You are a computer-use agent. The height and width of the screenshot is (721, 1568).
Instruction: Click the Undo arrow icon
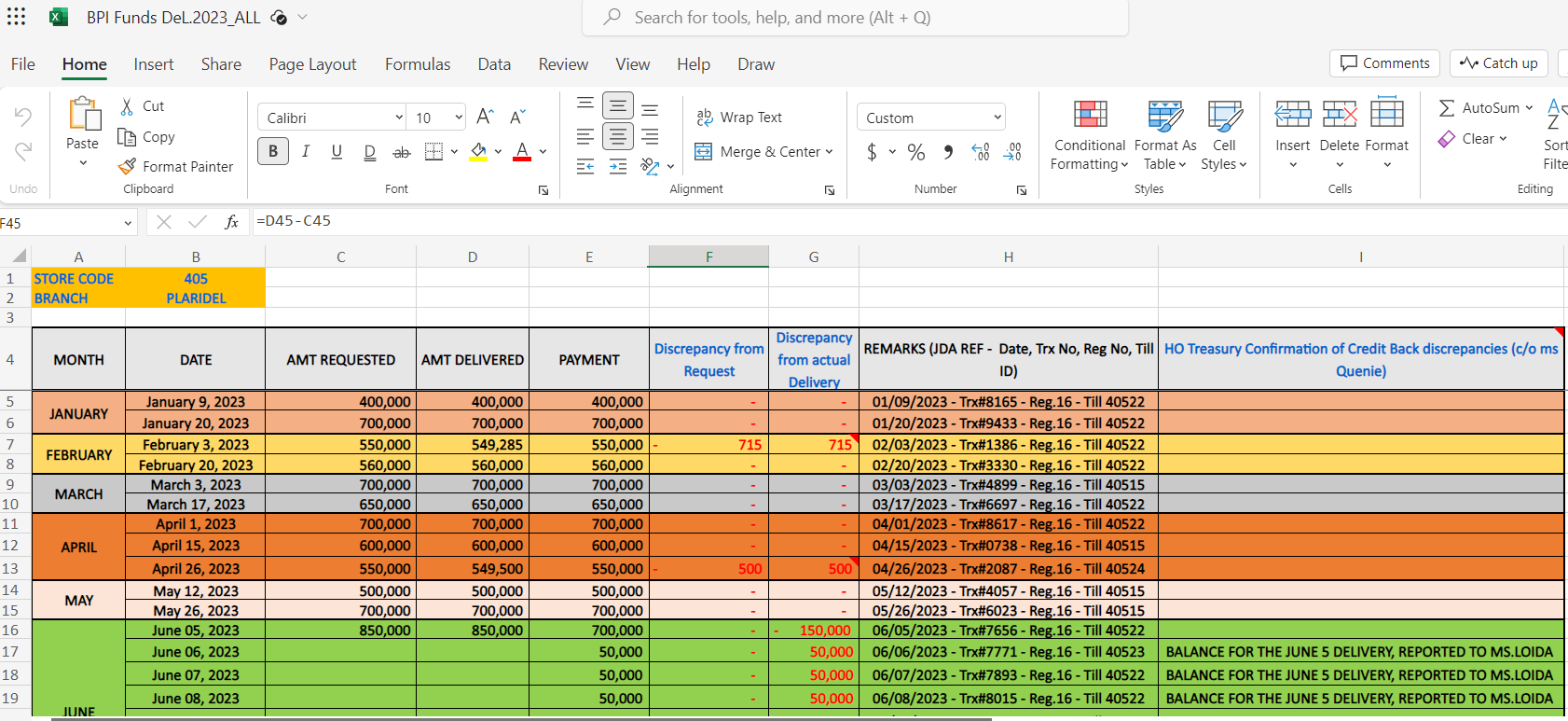23,117
